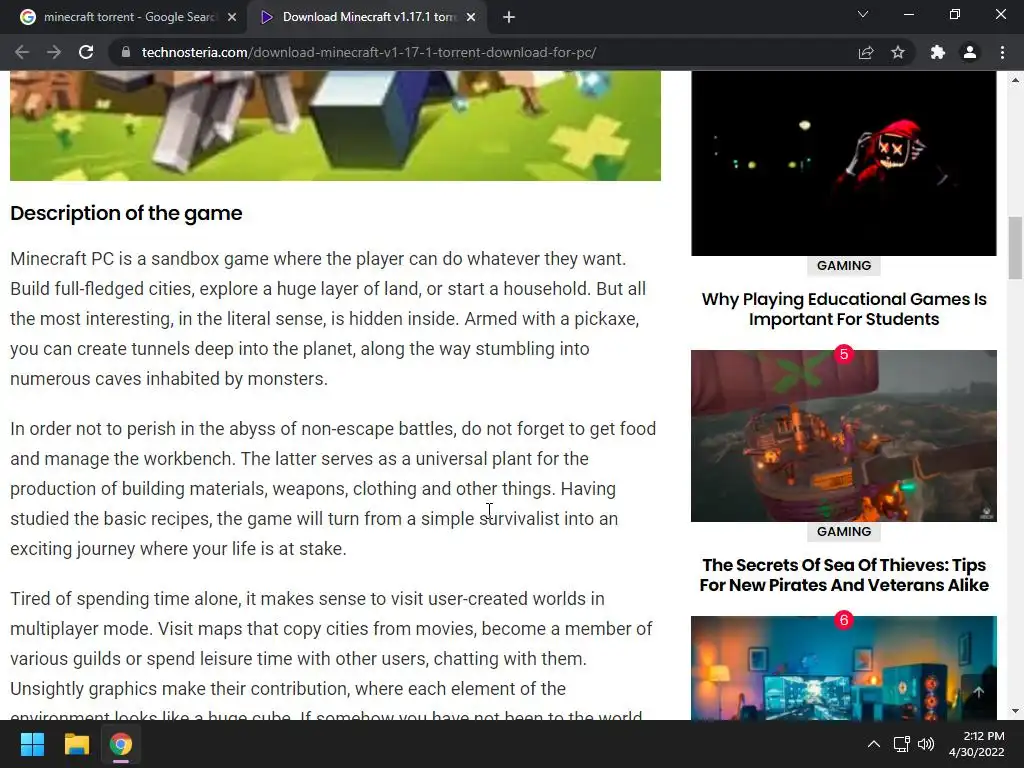Close the Download Minecraft v1.17.1 tab

click(471, 17)
